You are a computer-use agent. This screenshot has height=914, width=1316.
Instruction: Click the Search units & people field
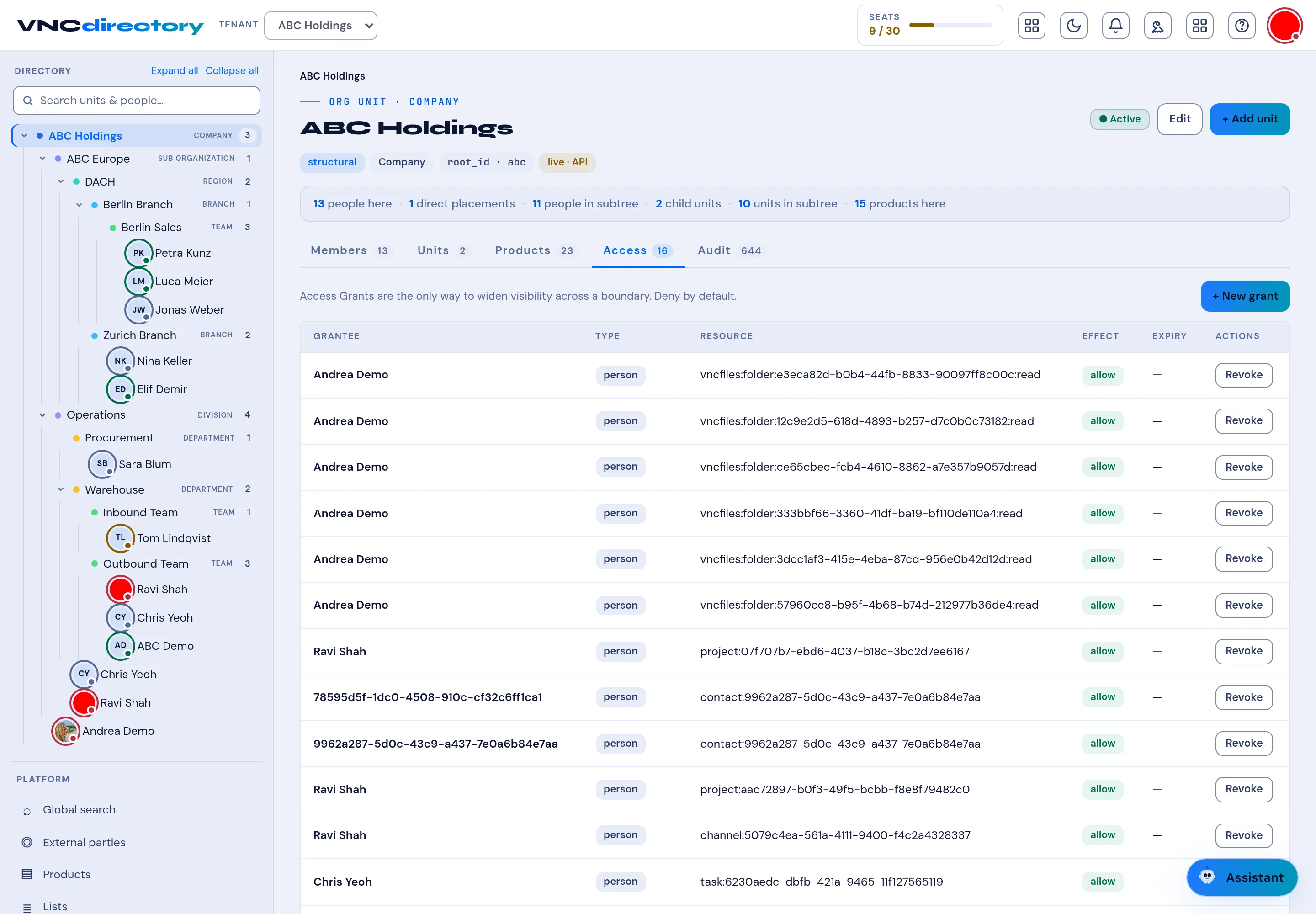pyautogui.click(x=136, y=101)
